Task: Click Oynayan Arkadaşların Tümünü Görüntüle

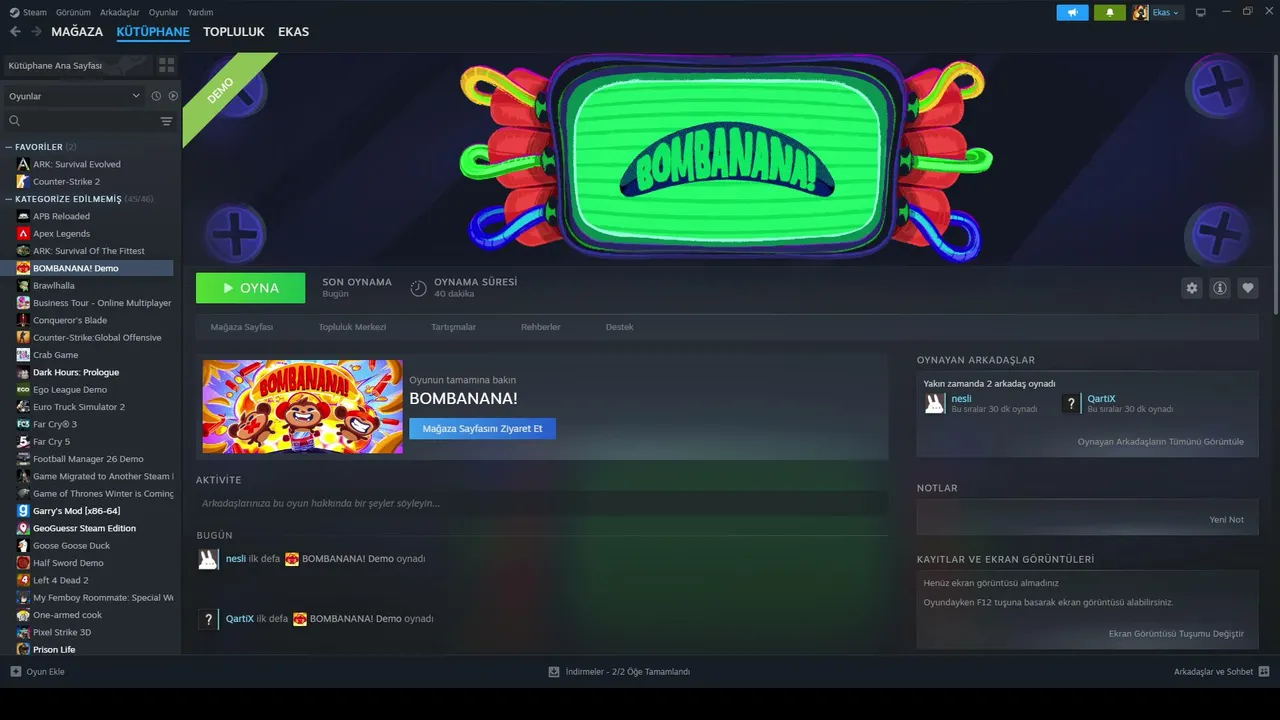Action: tap(1161, 442)
